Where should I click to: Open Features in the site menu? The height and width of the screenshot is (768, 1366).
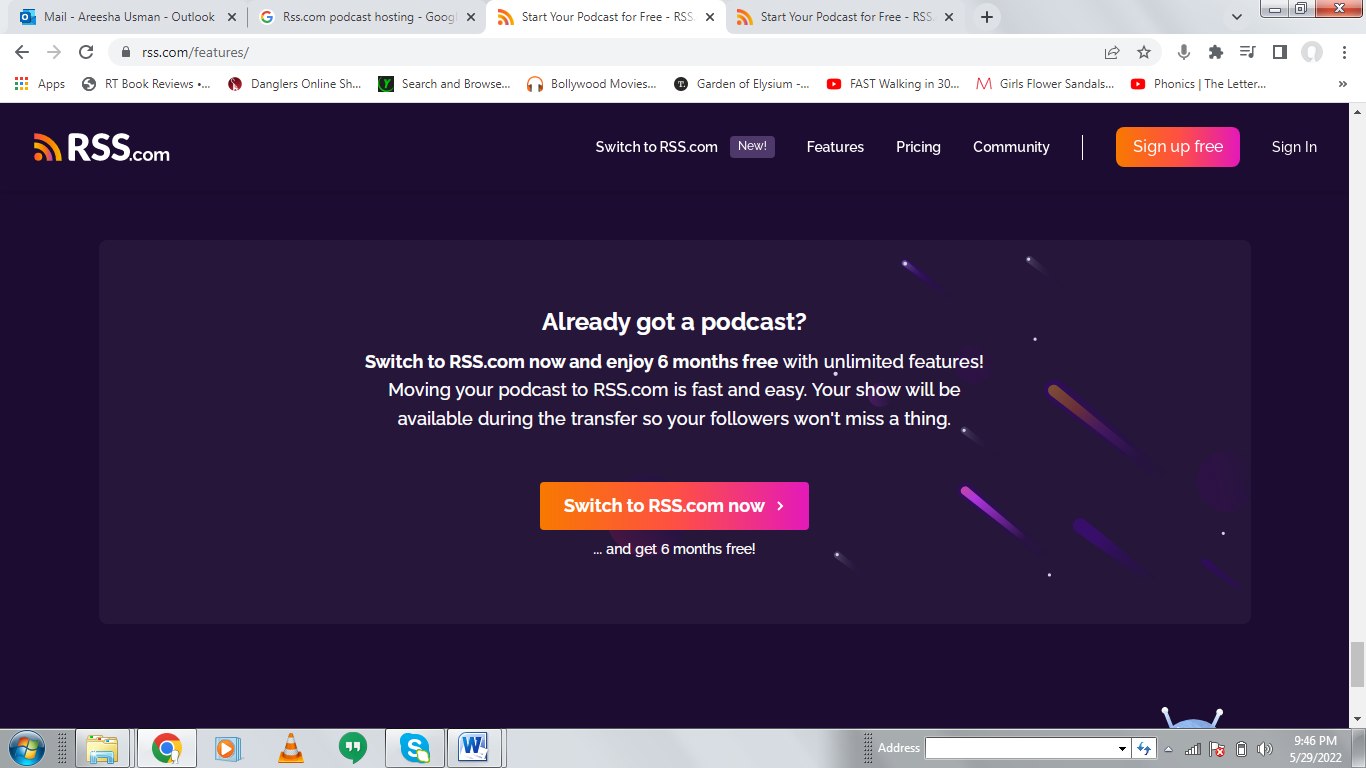(835, 147)
